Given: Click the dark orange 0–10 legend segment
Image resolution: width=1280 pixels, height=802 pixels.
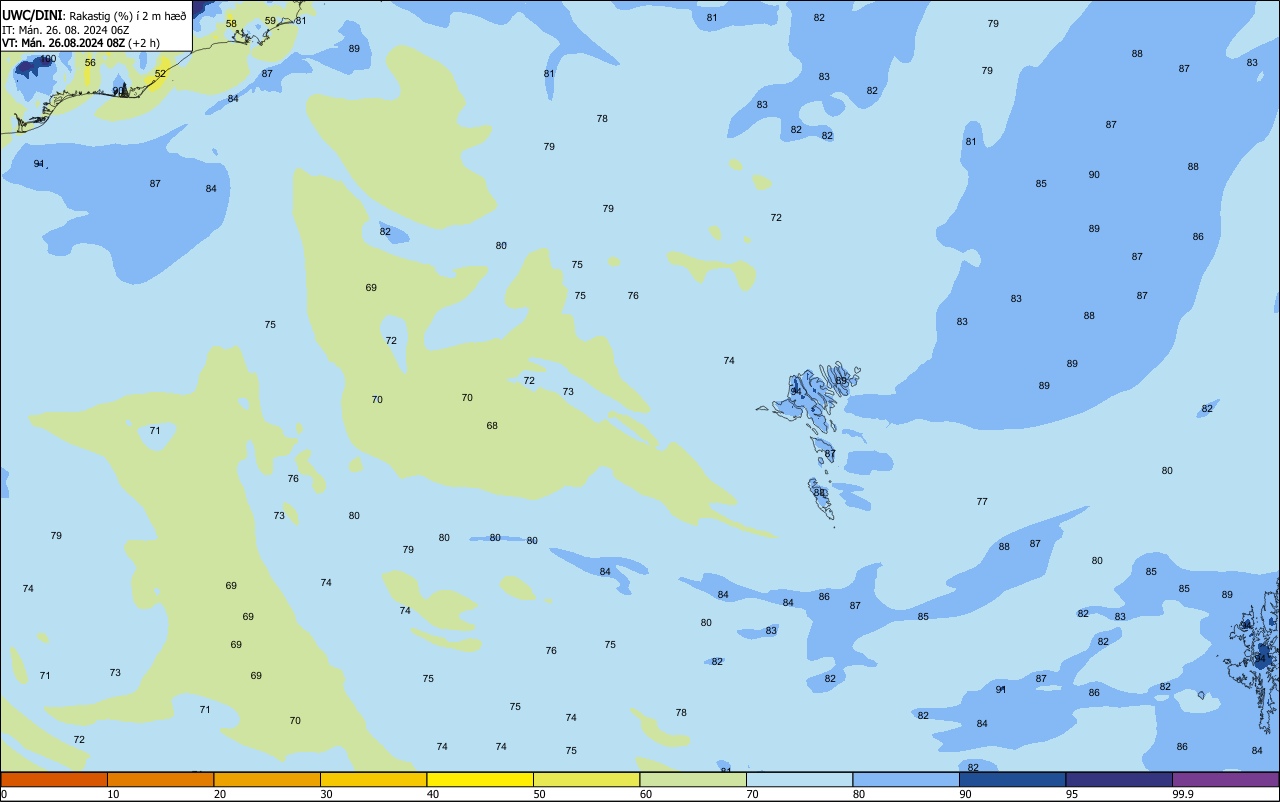Looking at the screenshot, I should 54,779.
